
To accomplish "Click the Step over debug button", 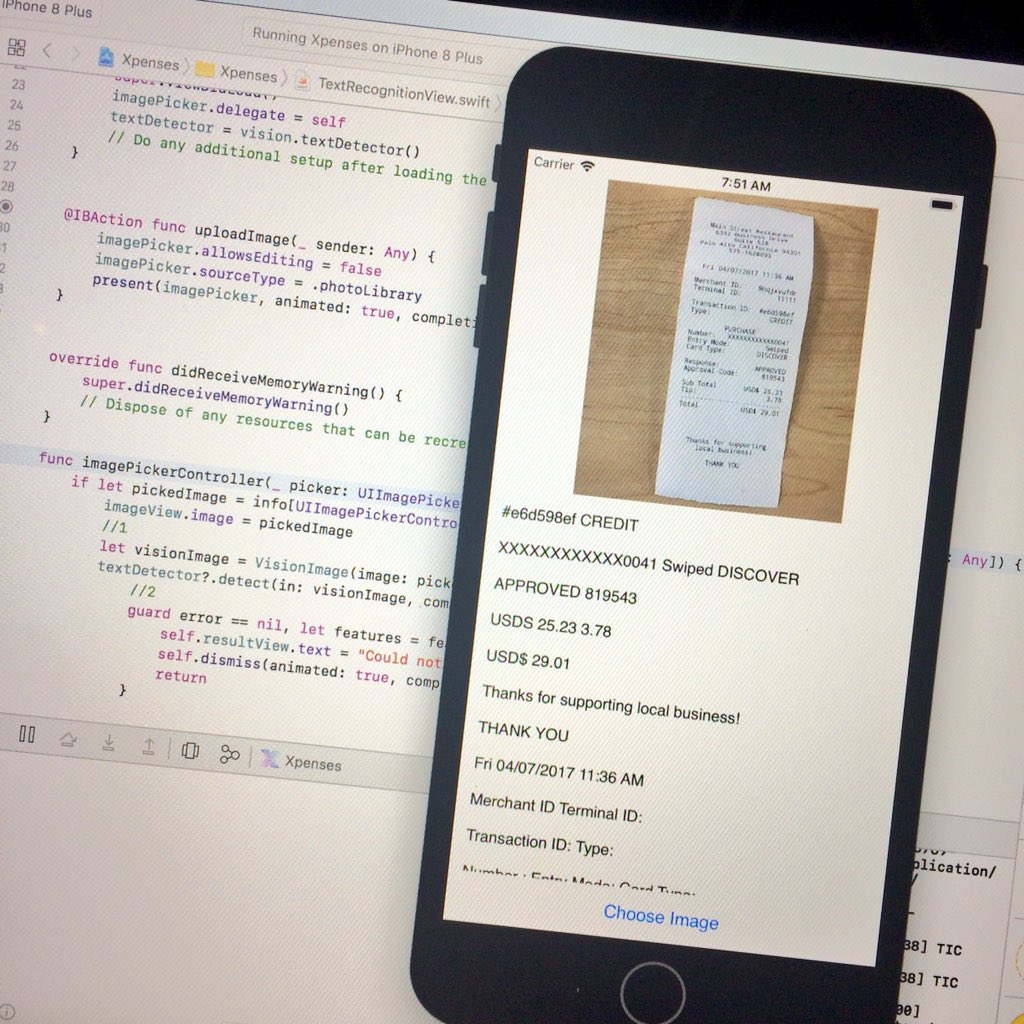I will point(68,740).
